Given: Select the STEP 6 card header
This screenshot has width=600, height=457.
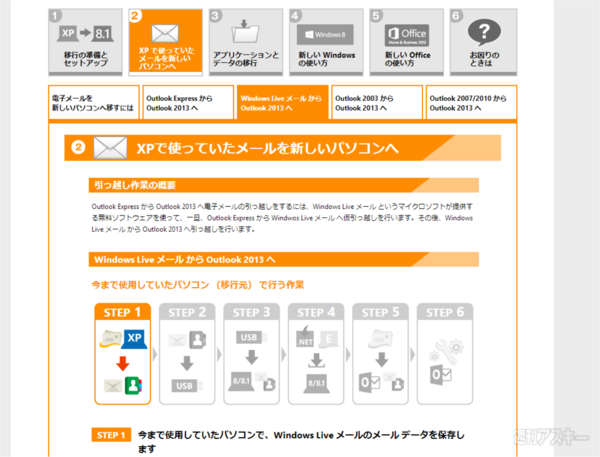Looking at the screenshot, I should coord(445,312).
